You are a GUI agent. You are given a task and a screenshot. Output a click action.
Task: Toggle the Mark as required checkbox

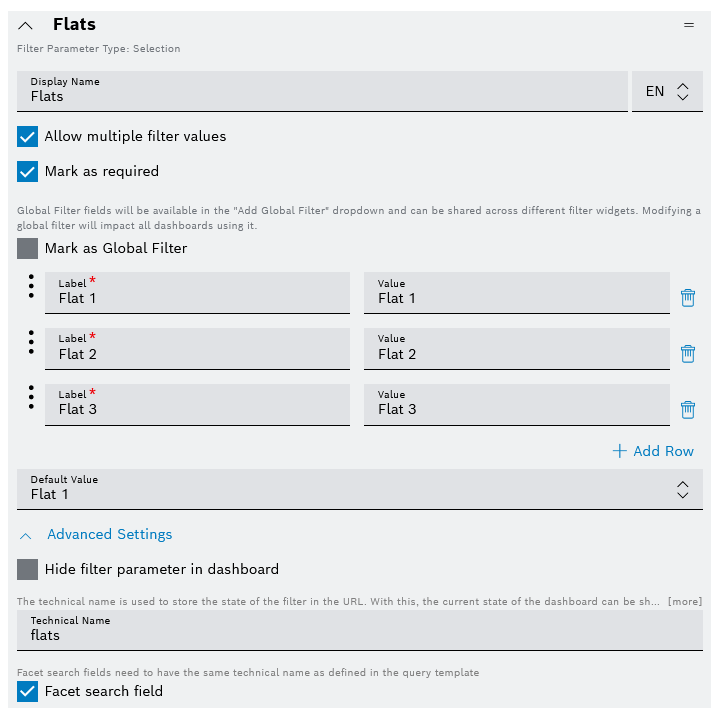(28, 172)
